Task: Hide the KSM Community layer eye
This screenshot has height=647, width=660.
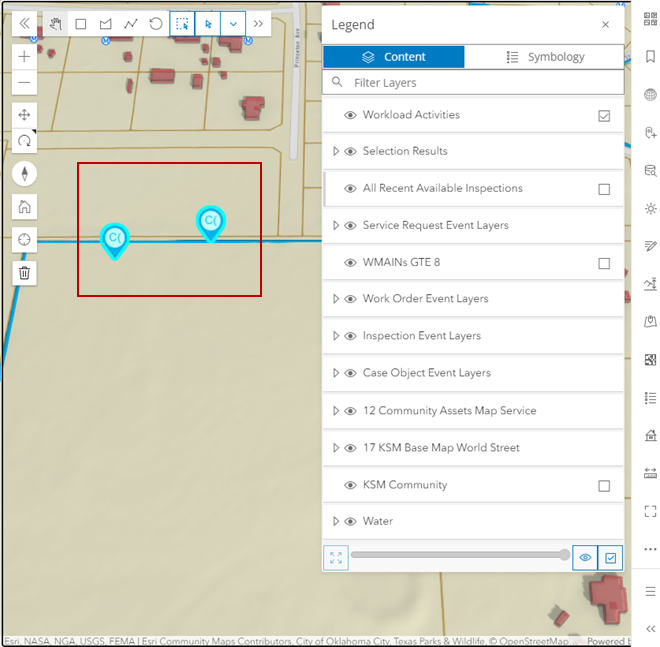Action: tap(351, 486)
